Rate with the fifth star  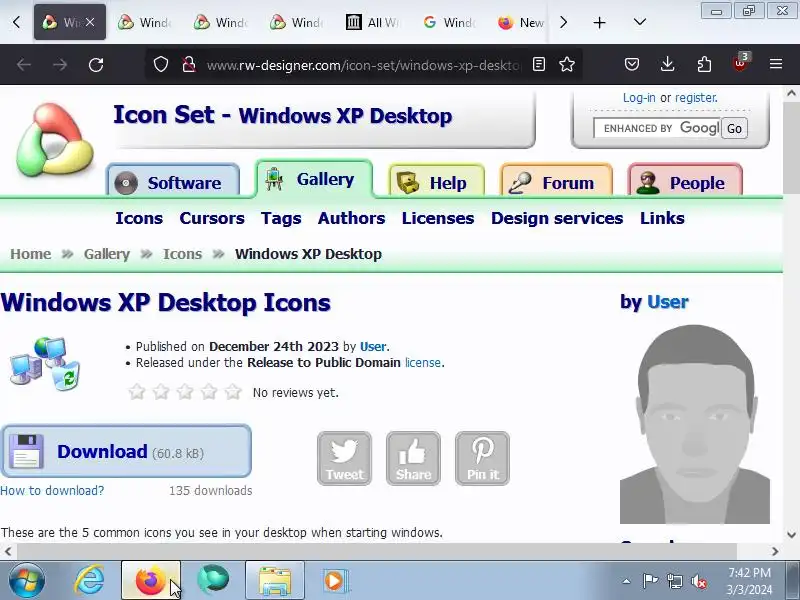(233, 392)
